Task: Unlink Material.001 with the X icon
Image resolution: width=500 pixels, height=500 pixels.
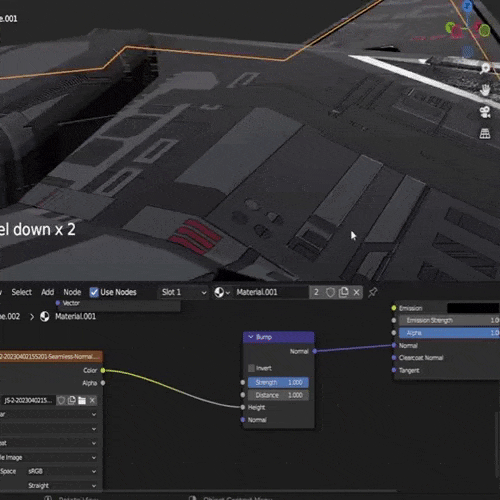Action: 356,292
